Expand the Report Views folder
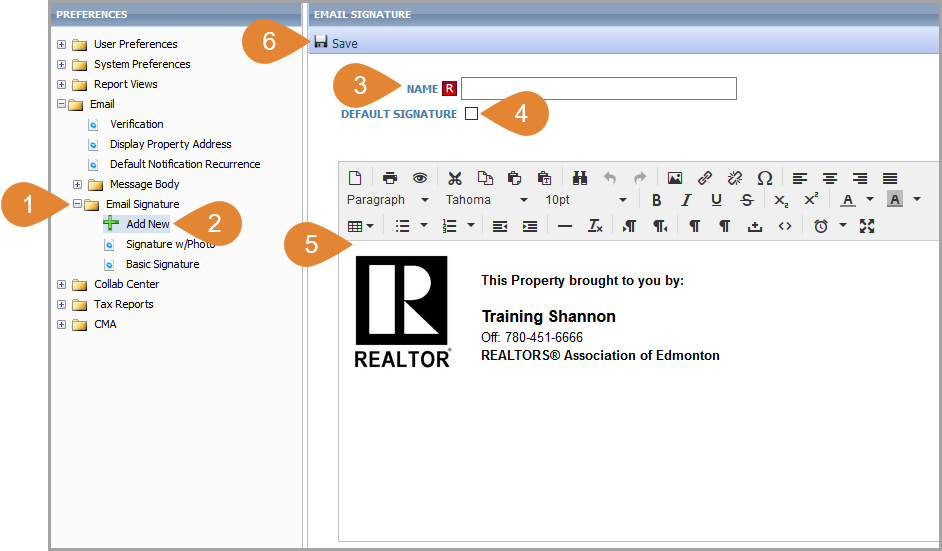This screenshot has width=942, height=551. [61, 84]
